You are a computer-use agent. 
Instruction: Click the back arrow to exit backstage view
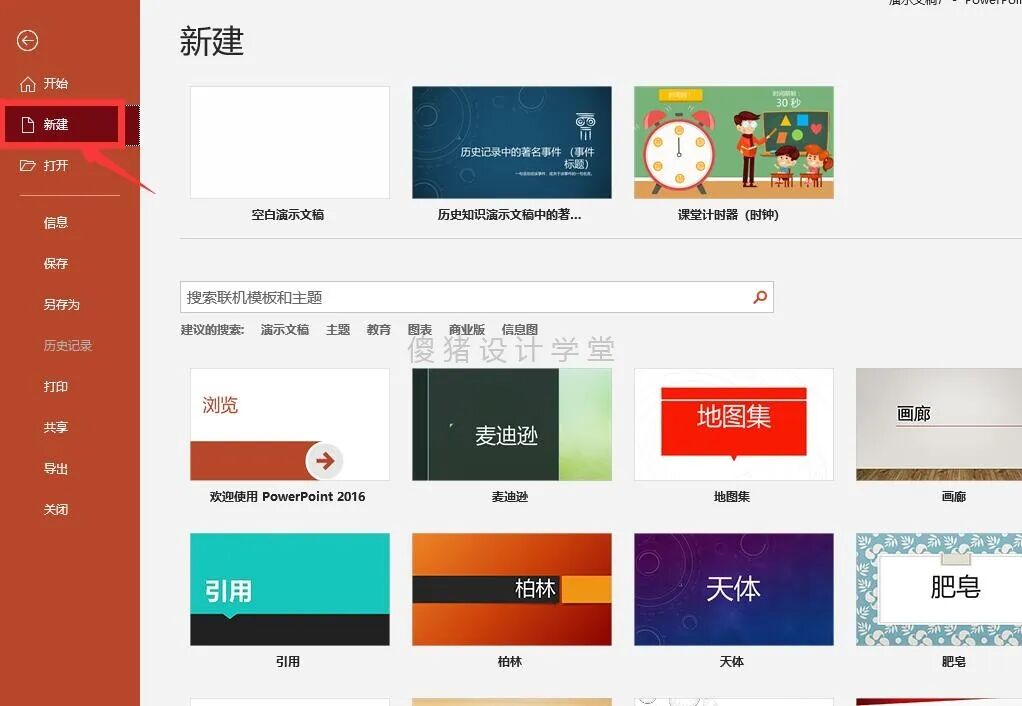click(x=27, y=41)
